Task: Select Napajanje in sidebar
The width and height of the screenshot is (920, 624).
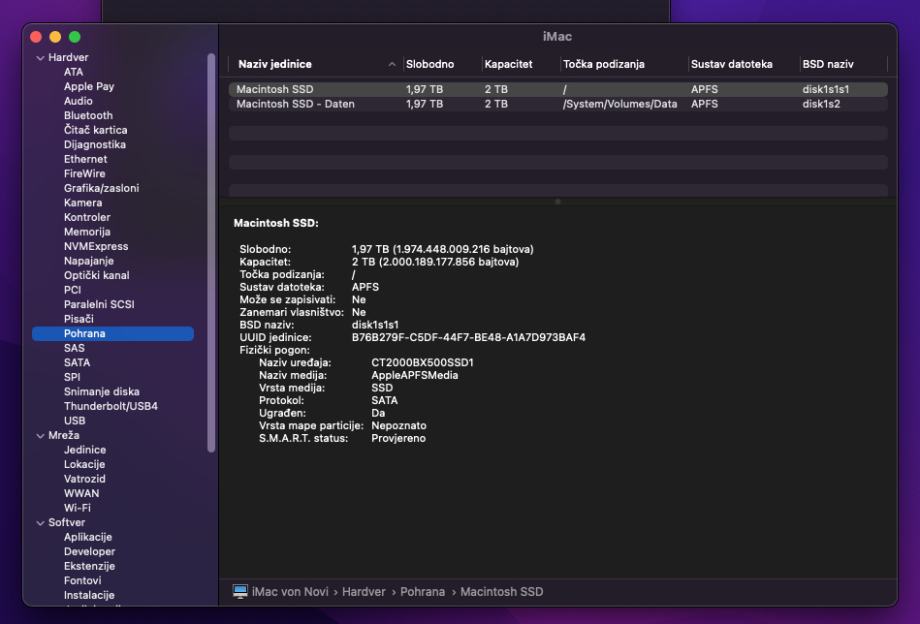Action: [x=89, y=261]
